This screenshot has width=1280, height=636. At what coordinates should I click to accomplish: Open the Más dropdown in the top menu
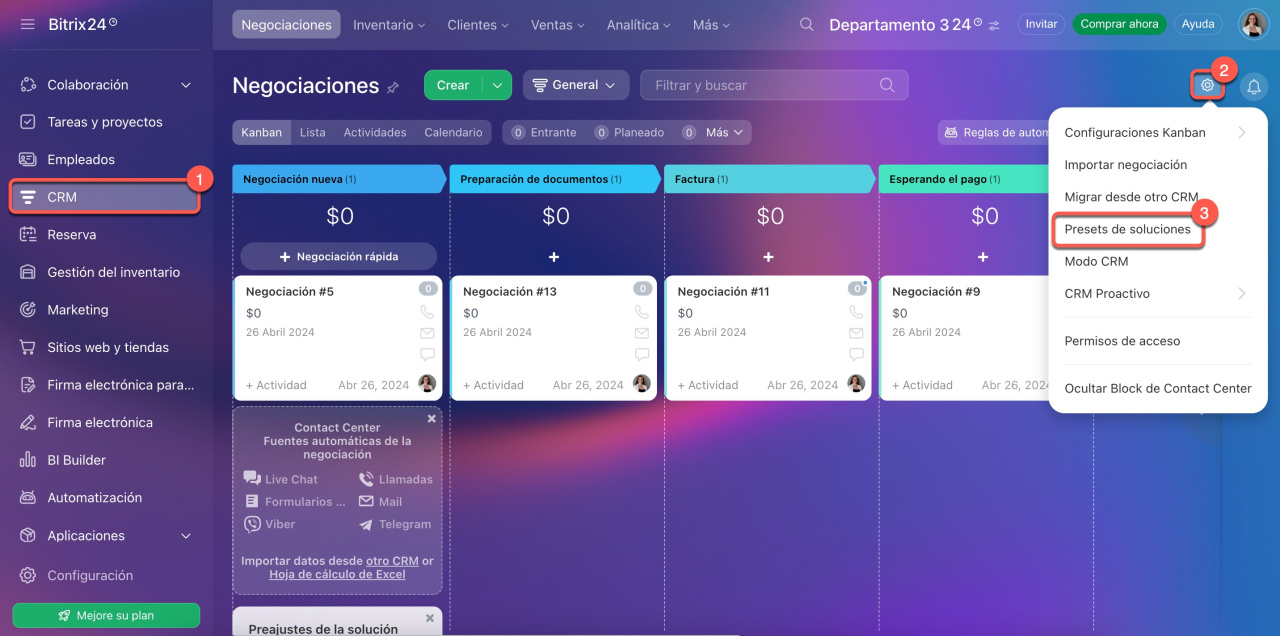(711, 25)
